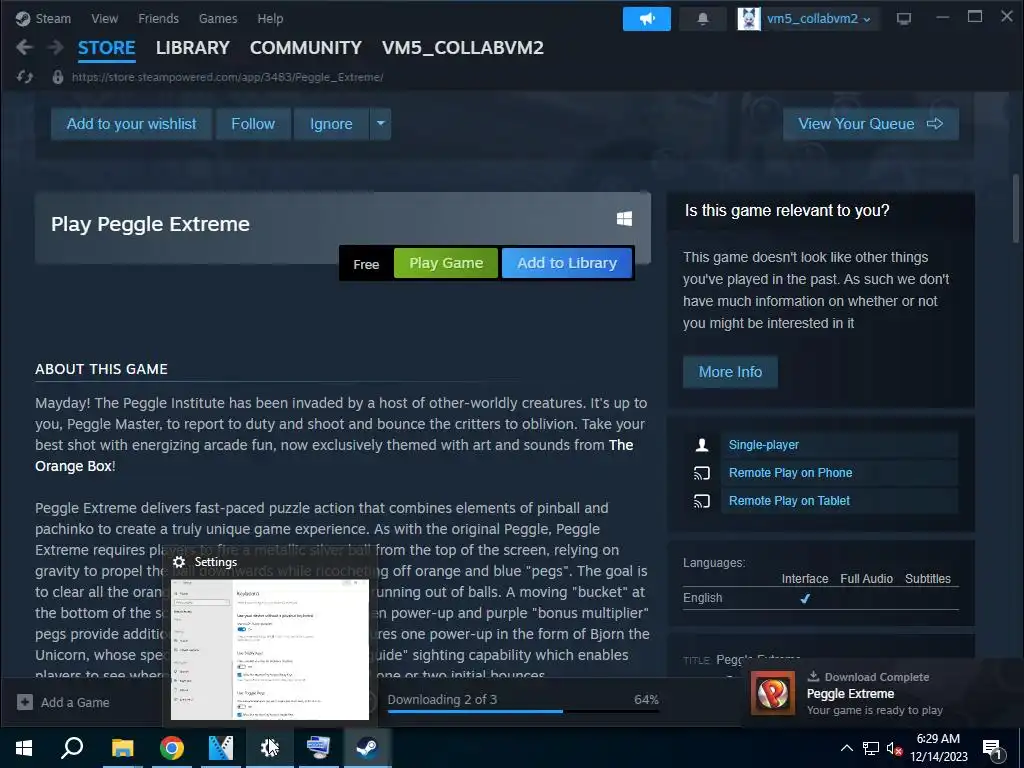
Task: Open the announcements megaphone button
Action: click(x=647, y=19)
